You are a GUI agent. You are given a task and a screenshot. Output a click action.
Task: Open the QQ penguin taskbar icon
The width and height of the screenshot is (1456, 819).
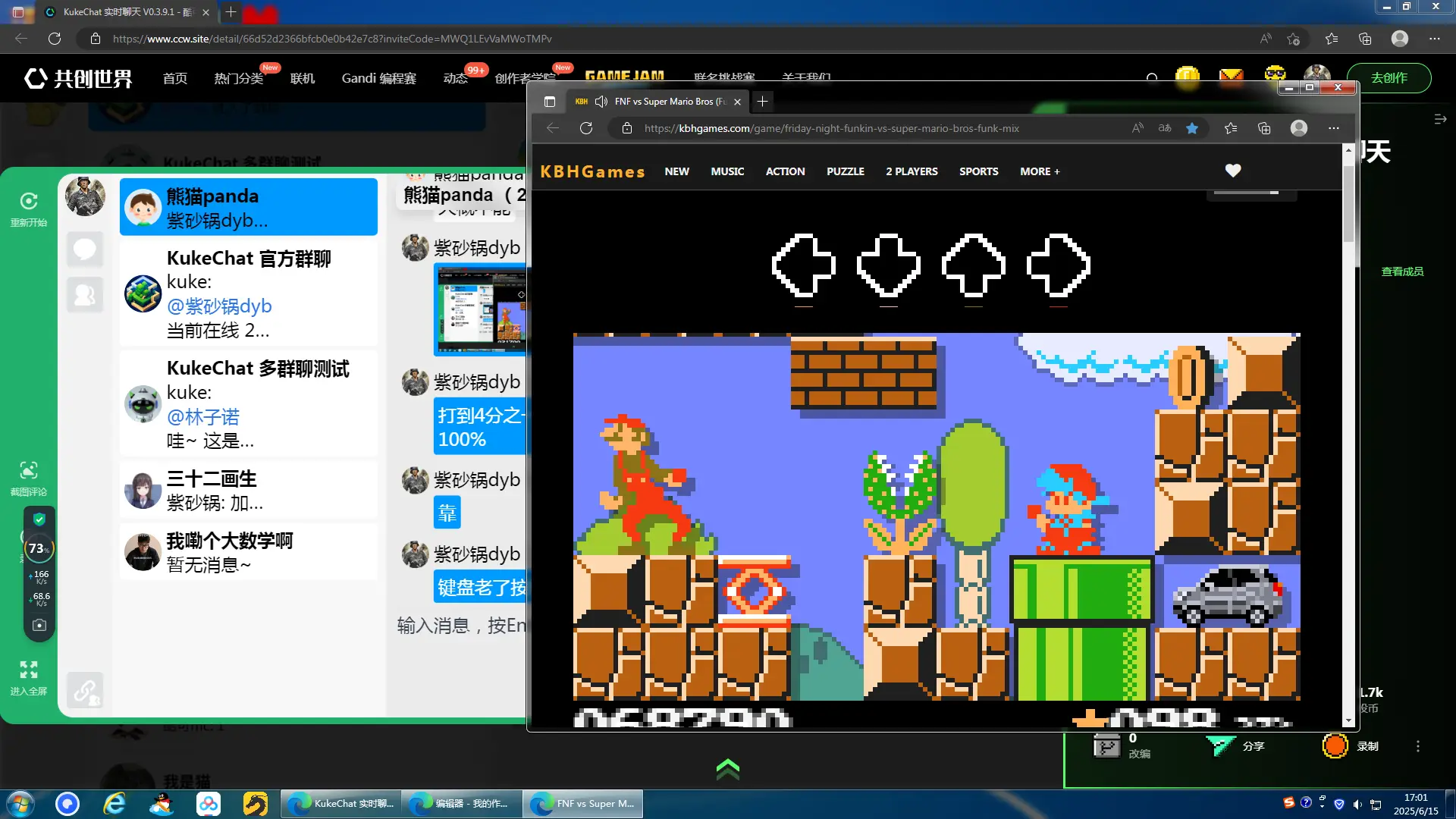point(162,804)
